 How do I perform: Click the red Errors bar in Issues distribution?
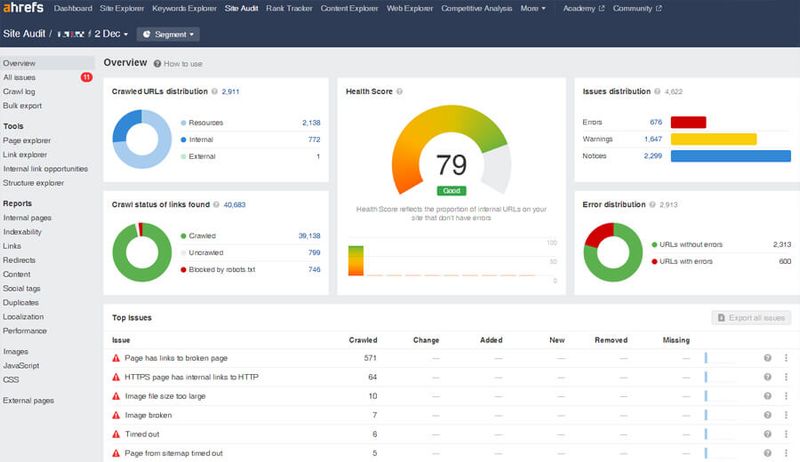click(x=688, y=122)
